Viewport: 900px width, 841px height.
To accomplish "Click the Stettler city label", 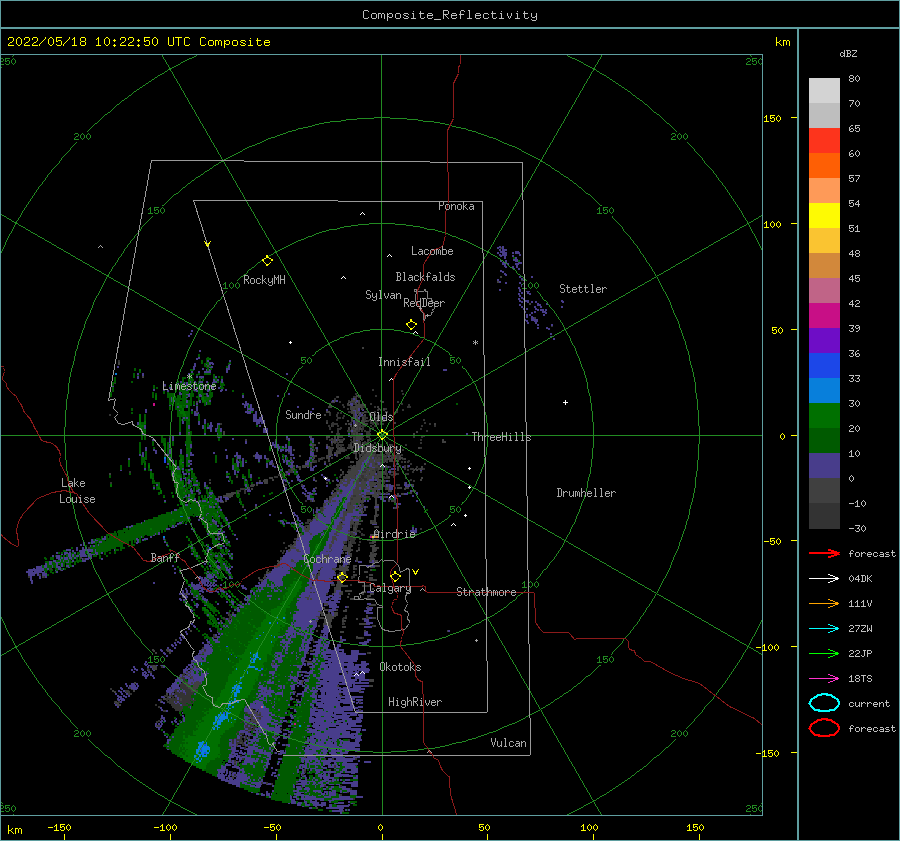I will [x=583, y=289].
